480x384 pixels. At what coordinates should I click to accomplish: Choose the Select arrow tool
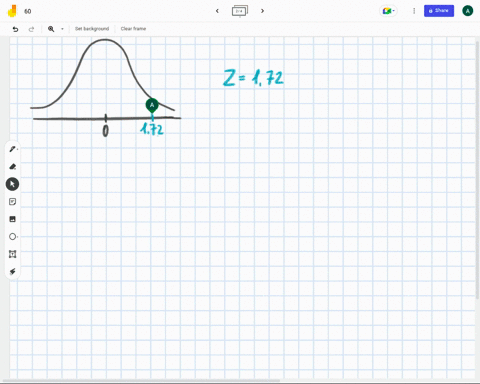(x=12, y=184)
